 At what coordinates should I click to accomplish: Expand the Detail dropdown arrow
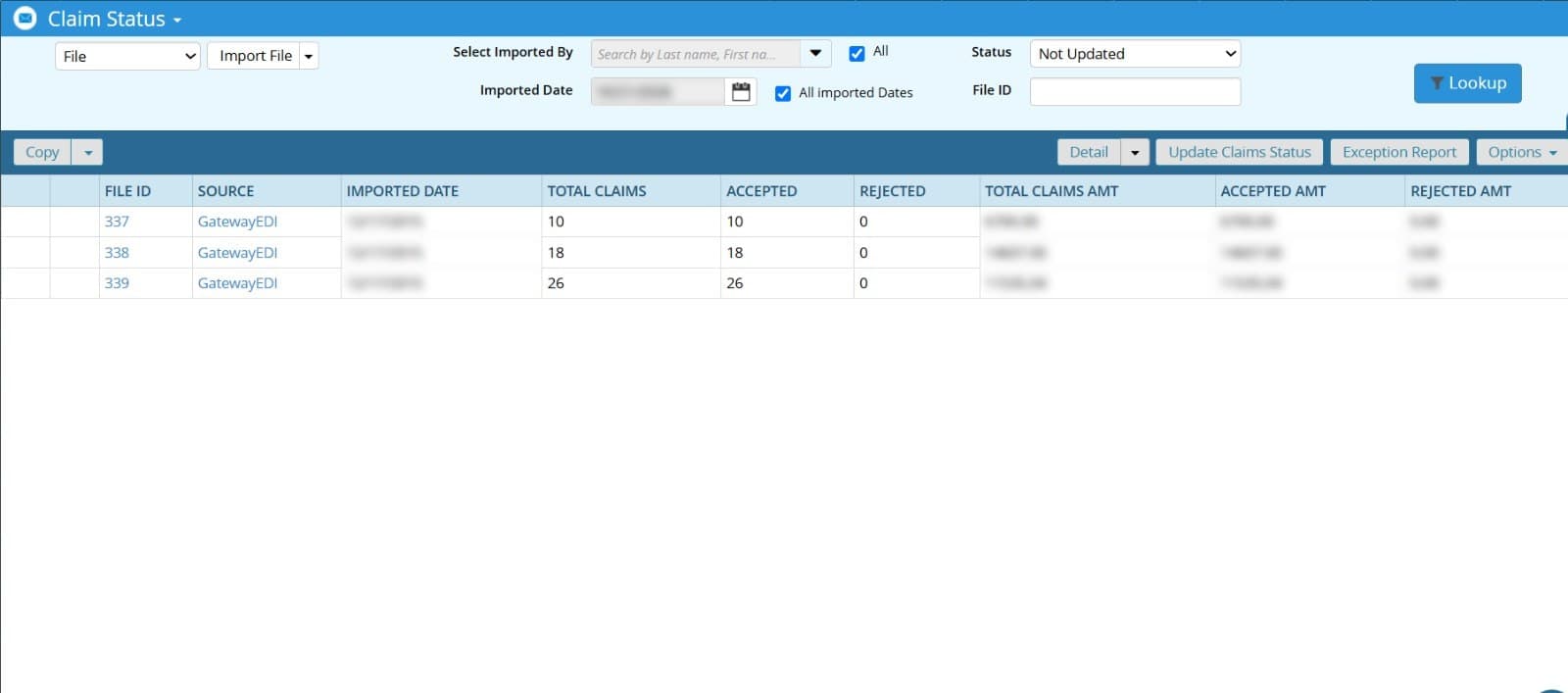[x=1135, y=152]
